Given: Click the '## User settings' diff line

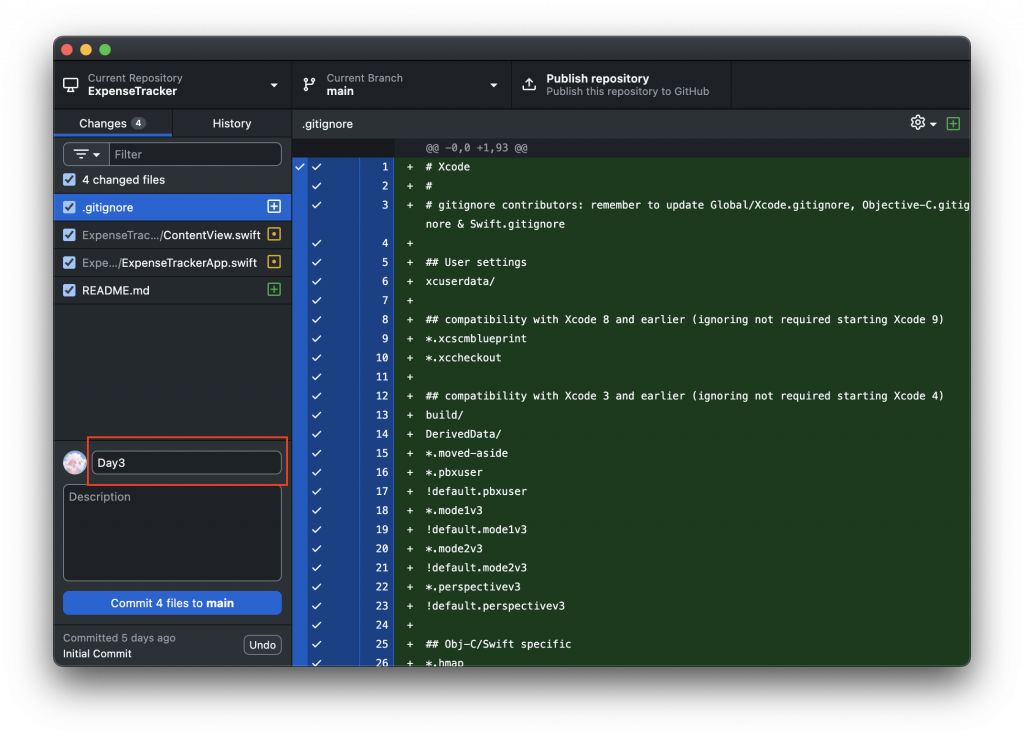Looking at the screenshot, I should [x=476, y=262].
